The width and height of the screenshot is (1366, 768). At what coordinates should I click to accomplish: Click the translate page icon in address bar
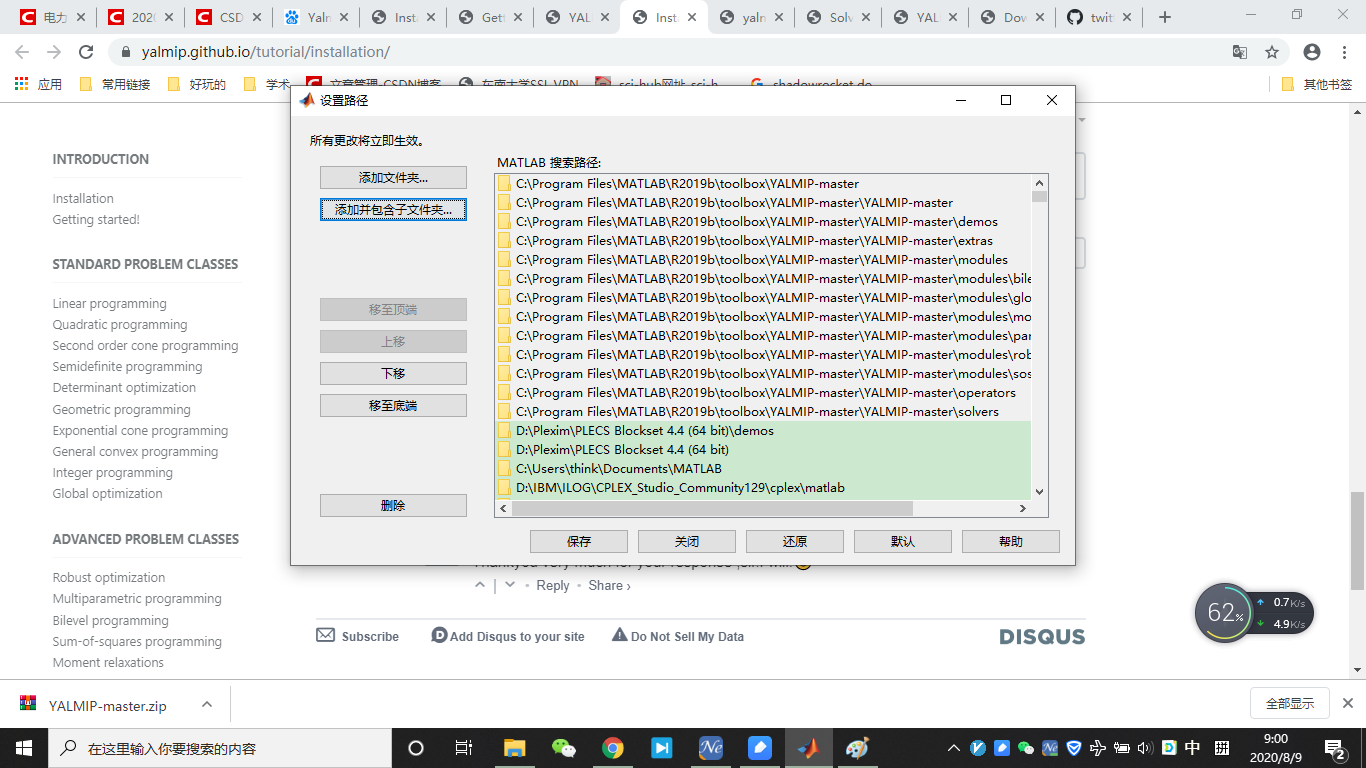pyautogui.click(x=1240, y=52)
